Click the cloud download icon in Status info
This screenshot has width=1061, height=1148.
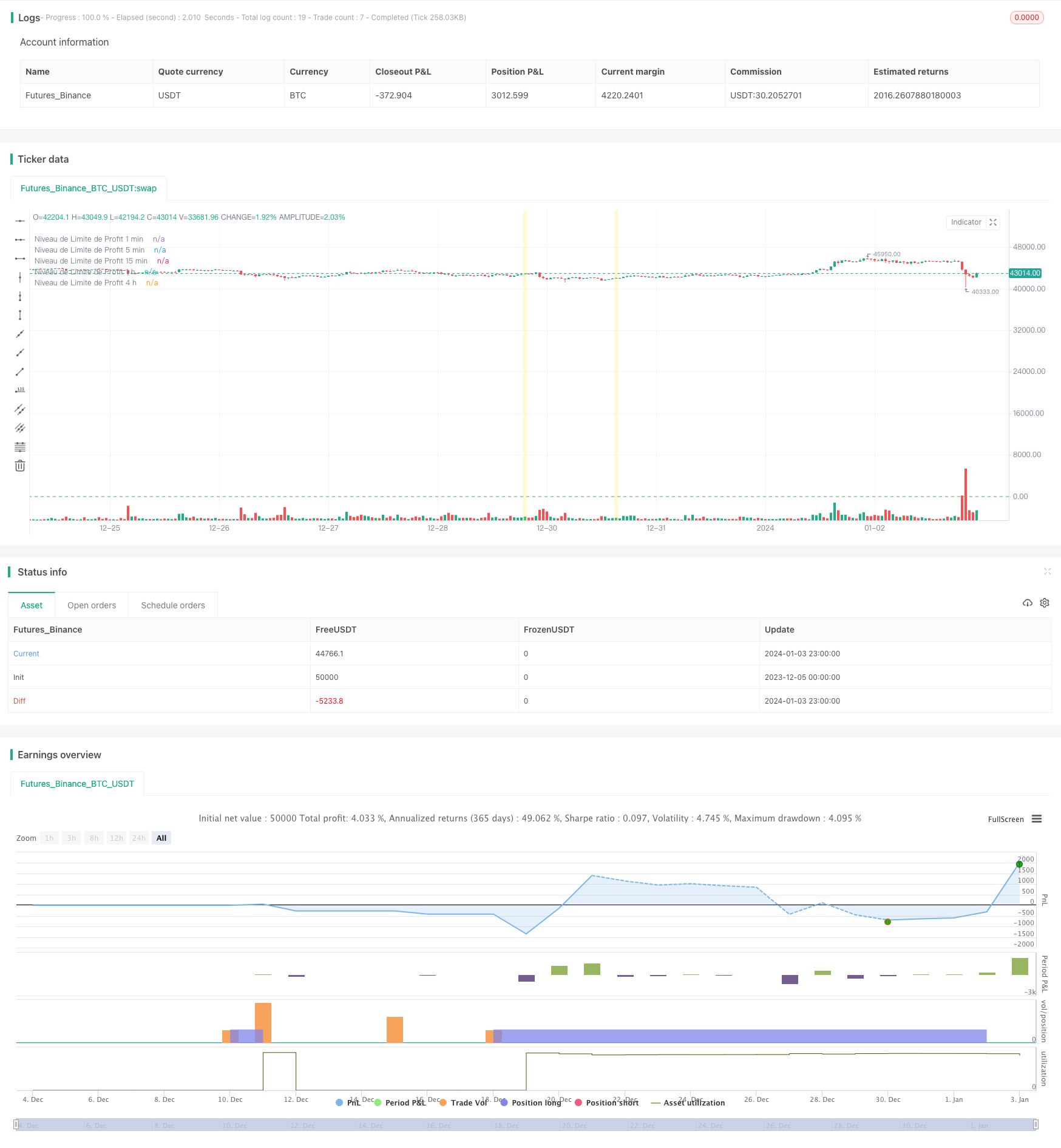tap(1027, 603)
